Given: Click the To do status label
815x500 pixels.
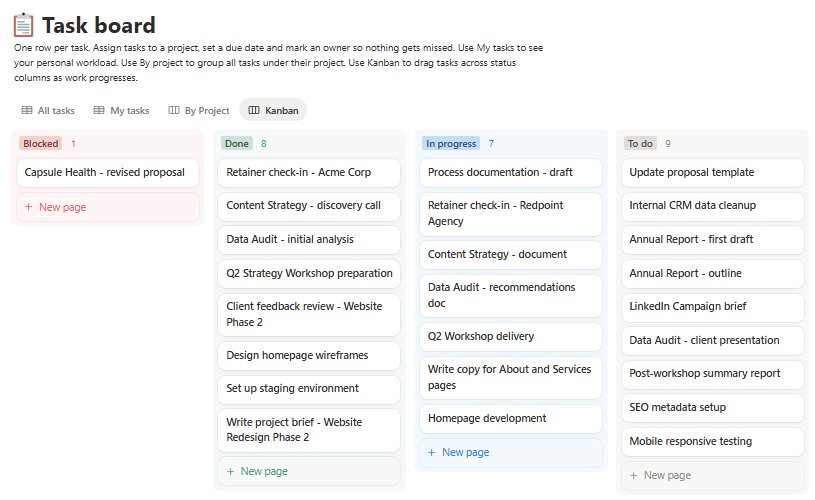Looking at the screenshot, I should coord(640,143).
